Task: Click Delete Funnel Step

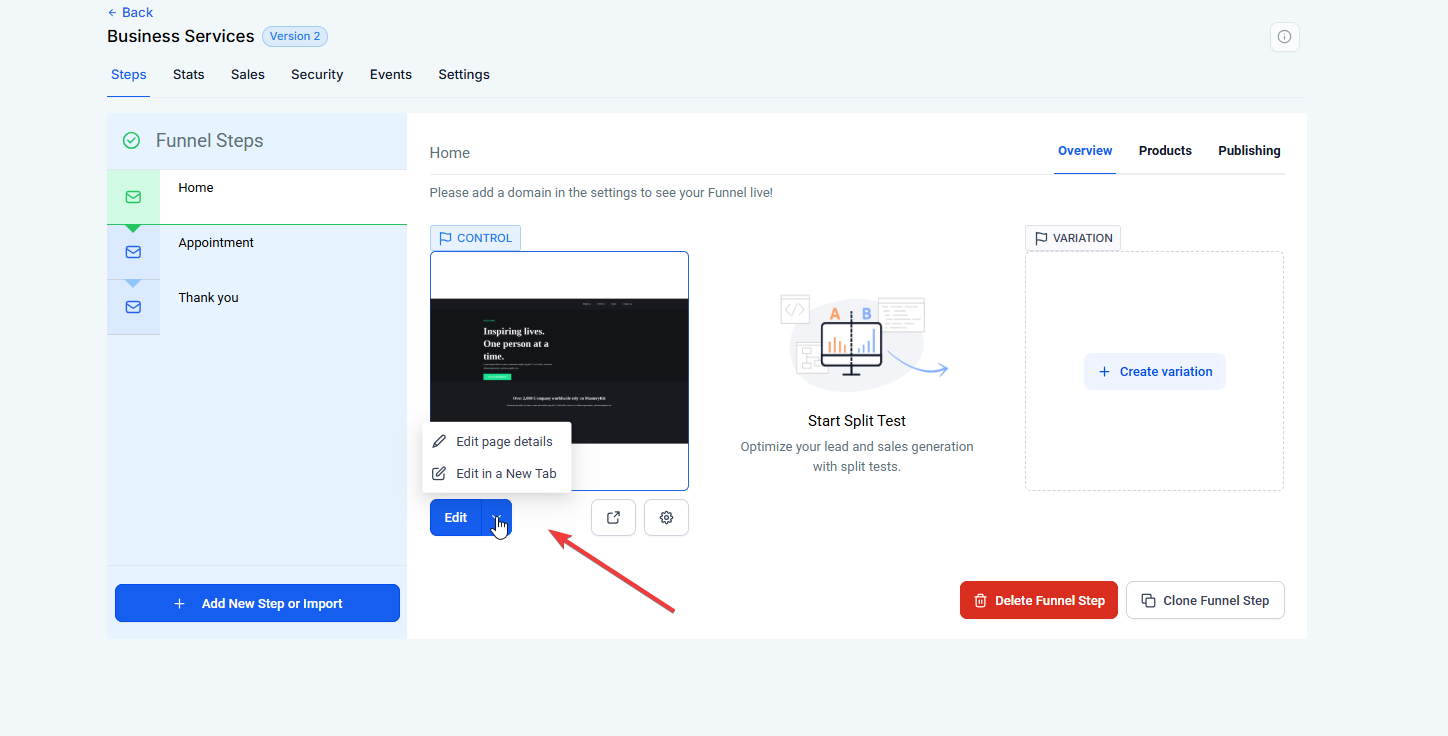Action: click(x=1039, y=601)
